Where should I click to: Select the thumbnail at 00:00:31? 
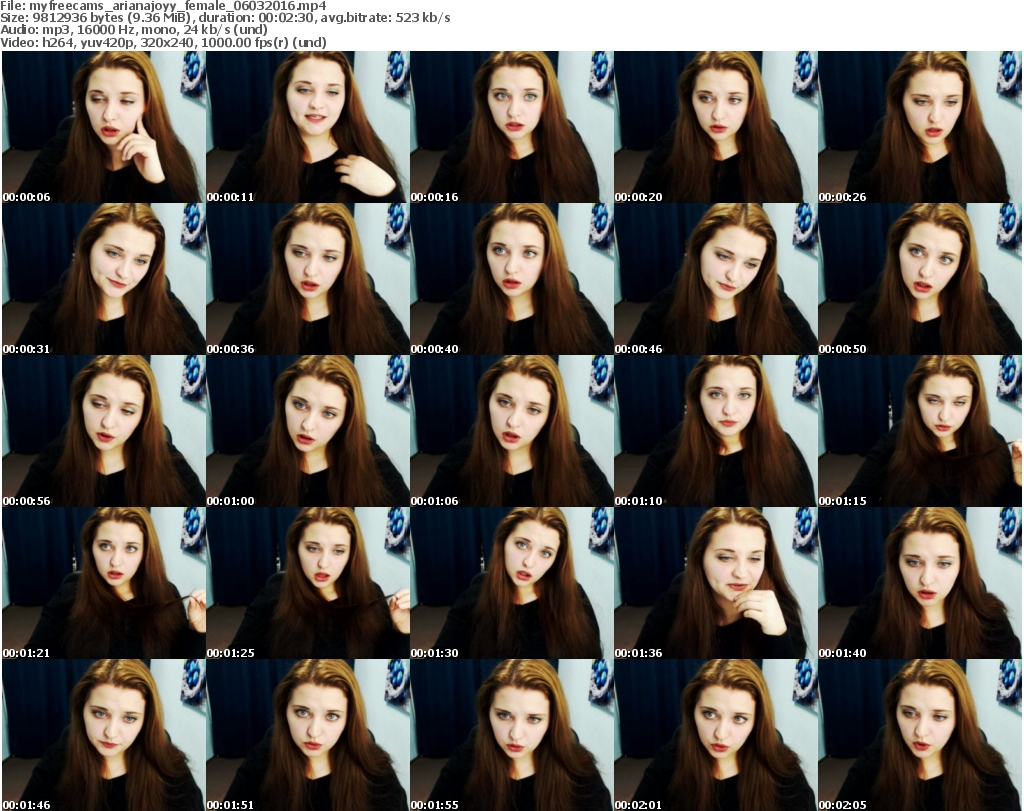click(103, 279)
